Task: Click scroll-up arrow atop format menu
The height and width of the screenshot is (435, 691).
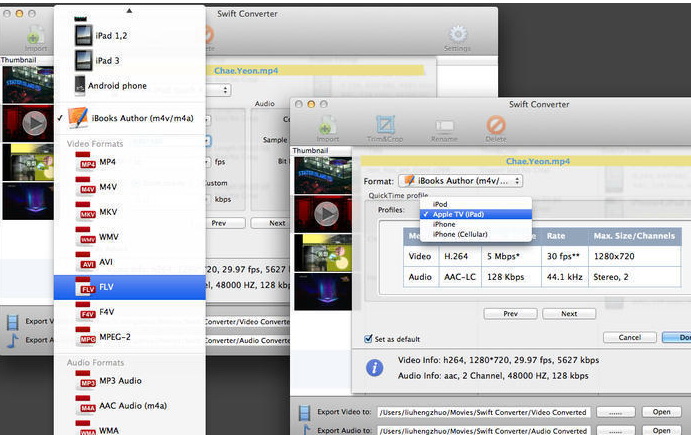Action: tap(129, 11)
